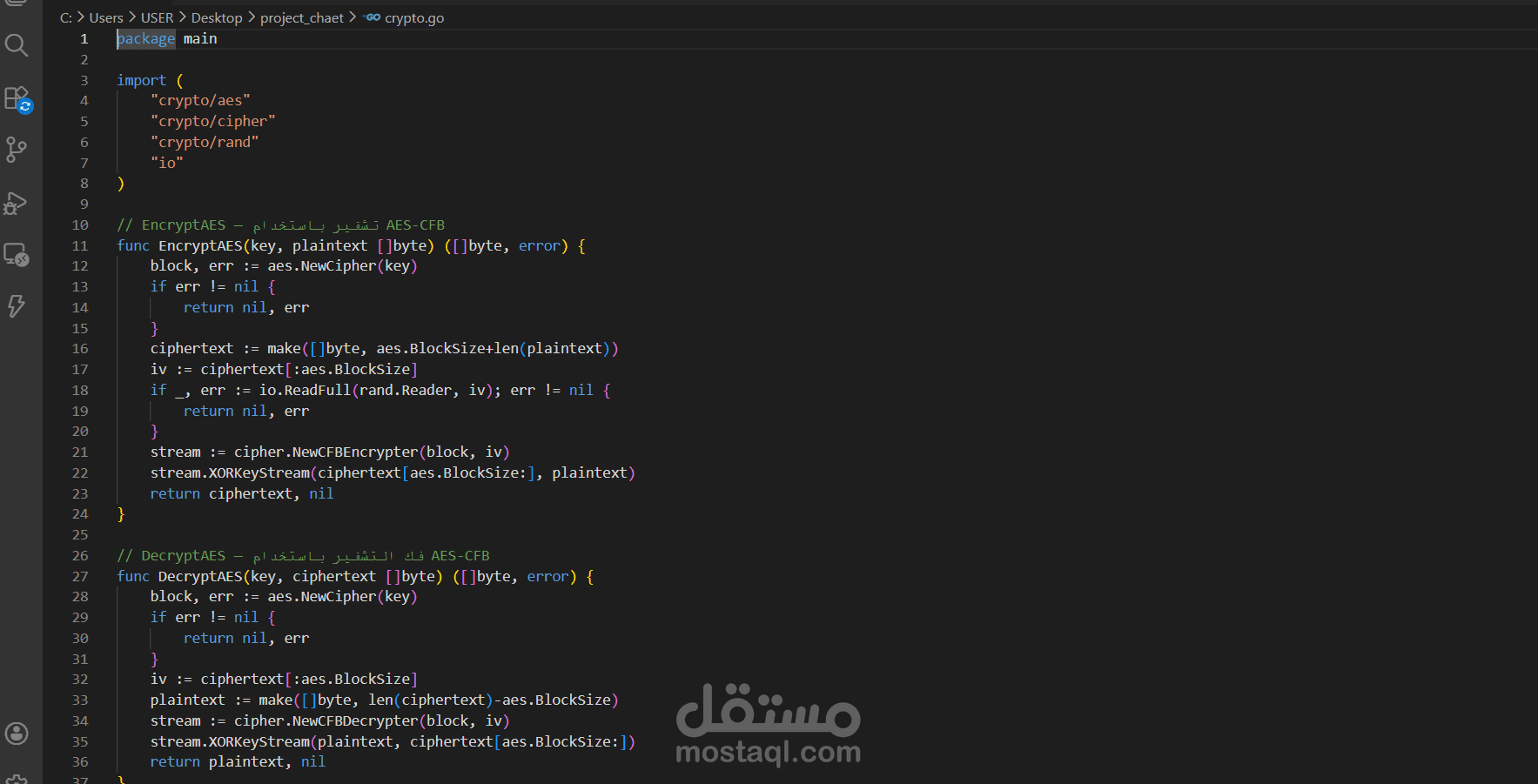Click the "crypto/rand" import string

[205, 142]
